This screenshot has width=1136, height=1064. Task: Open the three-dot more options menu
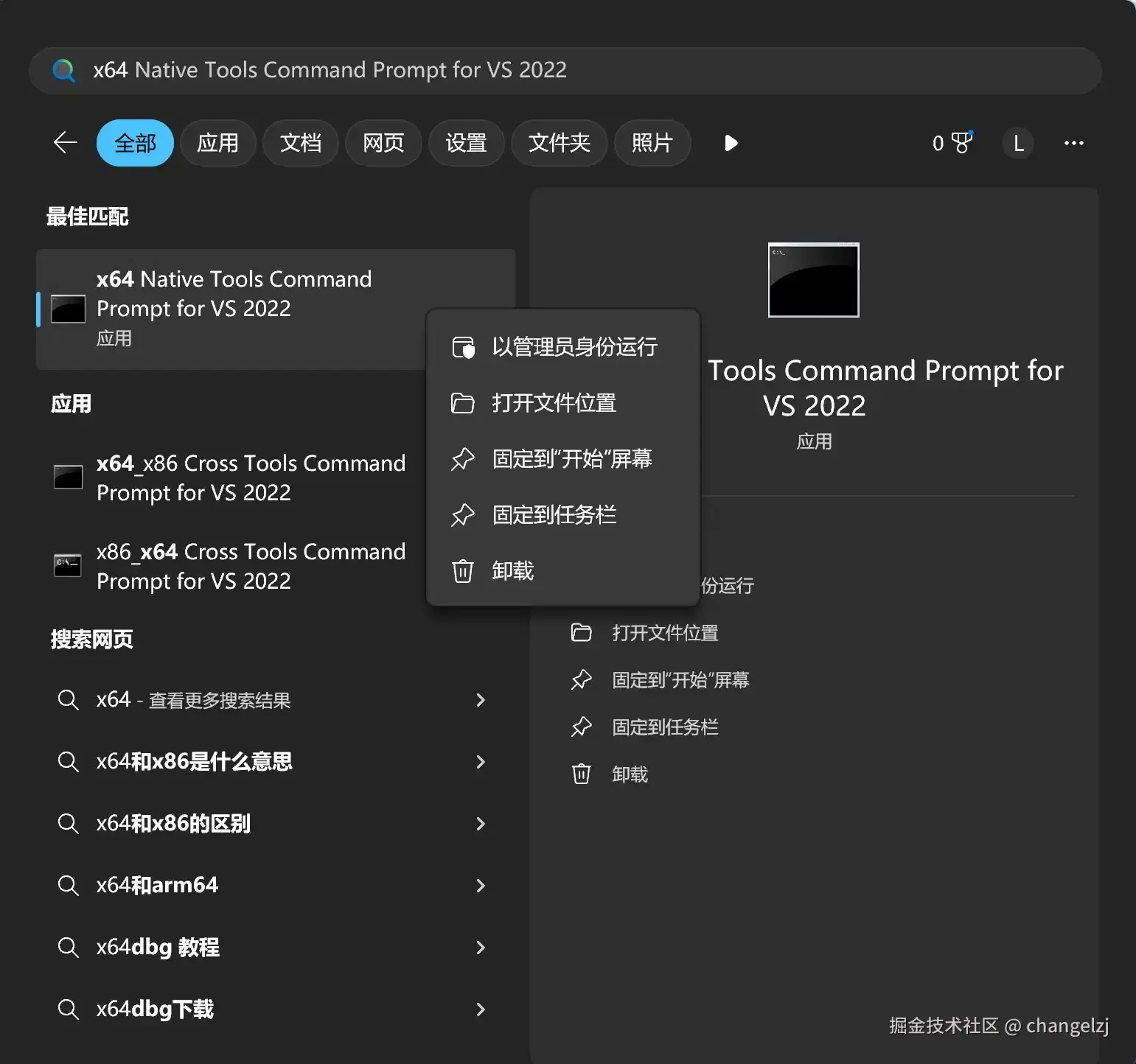coord(1073,143)
